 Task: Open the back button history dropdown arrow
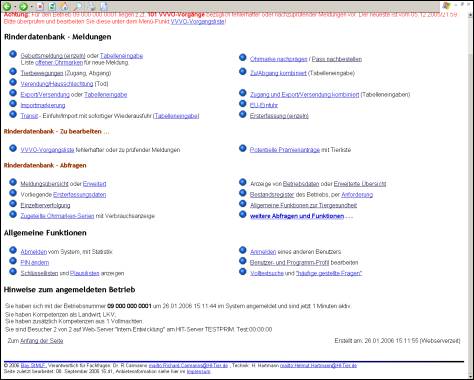click(x=15, y=7)
